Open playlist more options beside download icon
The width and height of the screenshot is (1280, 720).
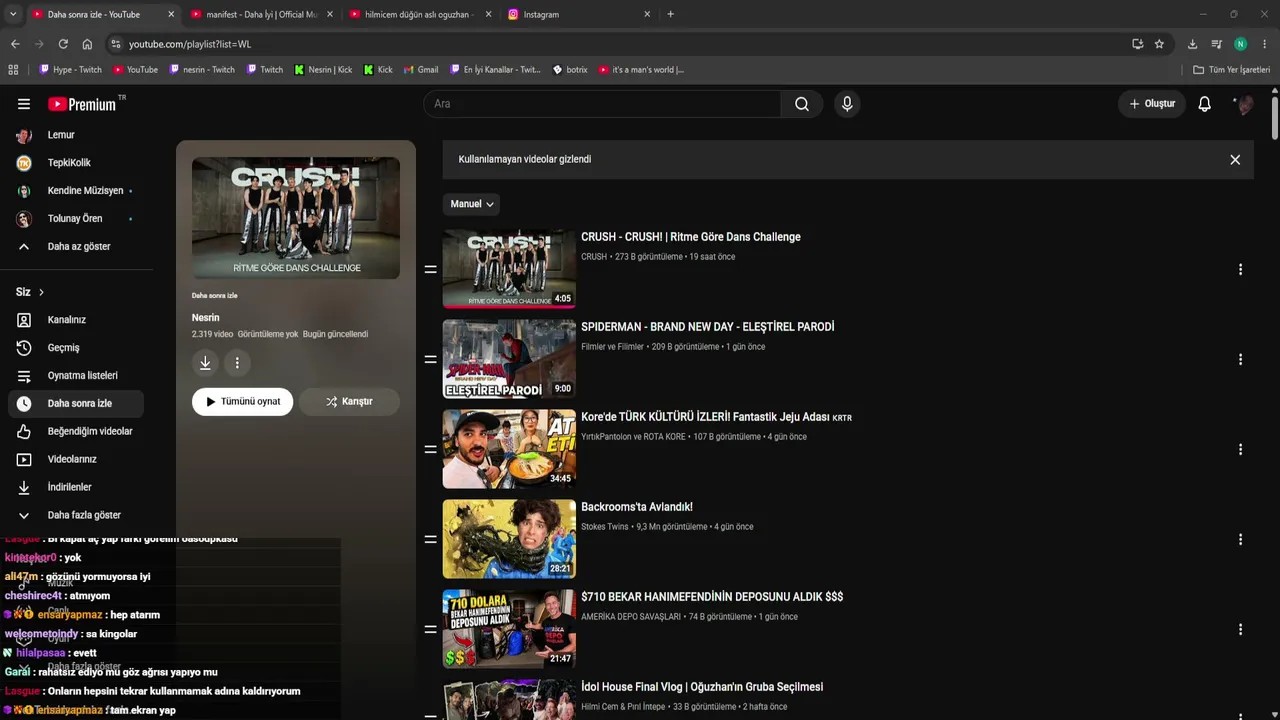237,363
